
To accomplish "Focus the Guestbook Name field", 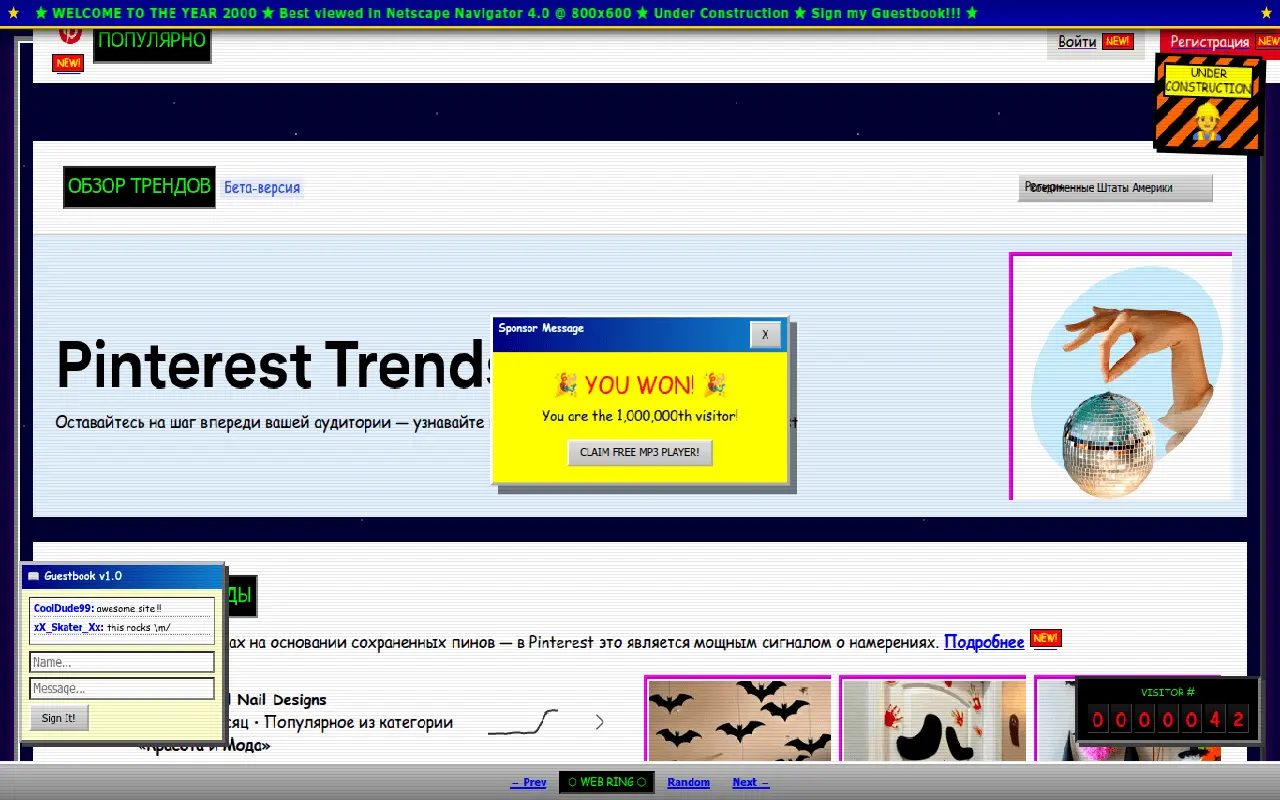I will click(x=122, y=662).
